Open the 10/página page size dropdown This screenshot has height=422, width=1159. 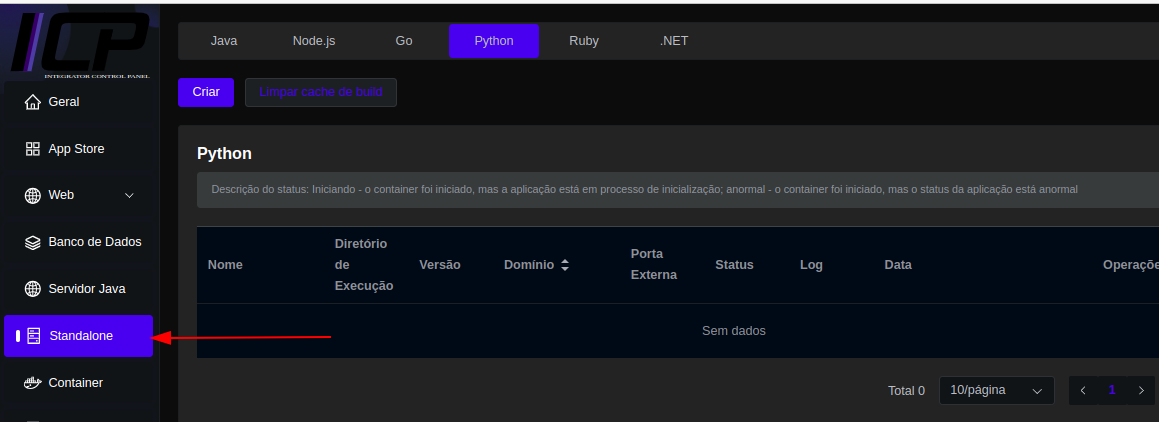(x=996, y=390)
